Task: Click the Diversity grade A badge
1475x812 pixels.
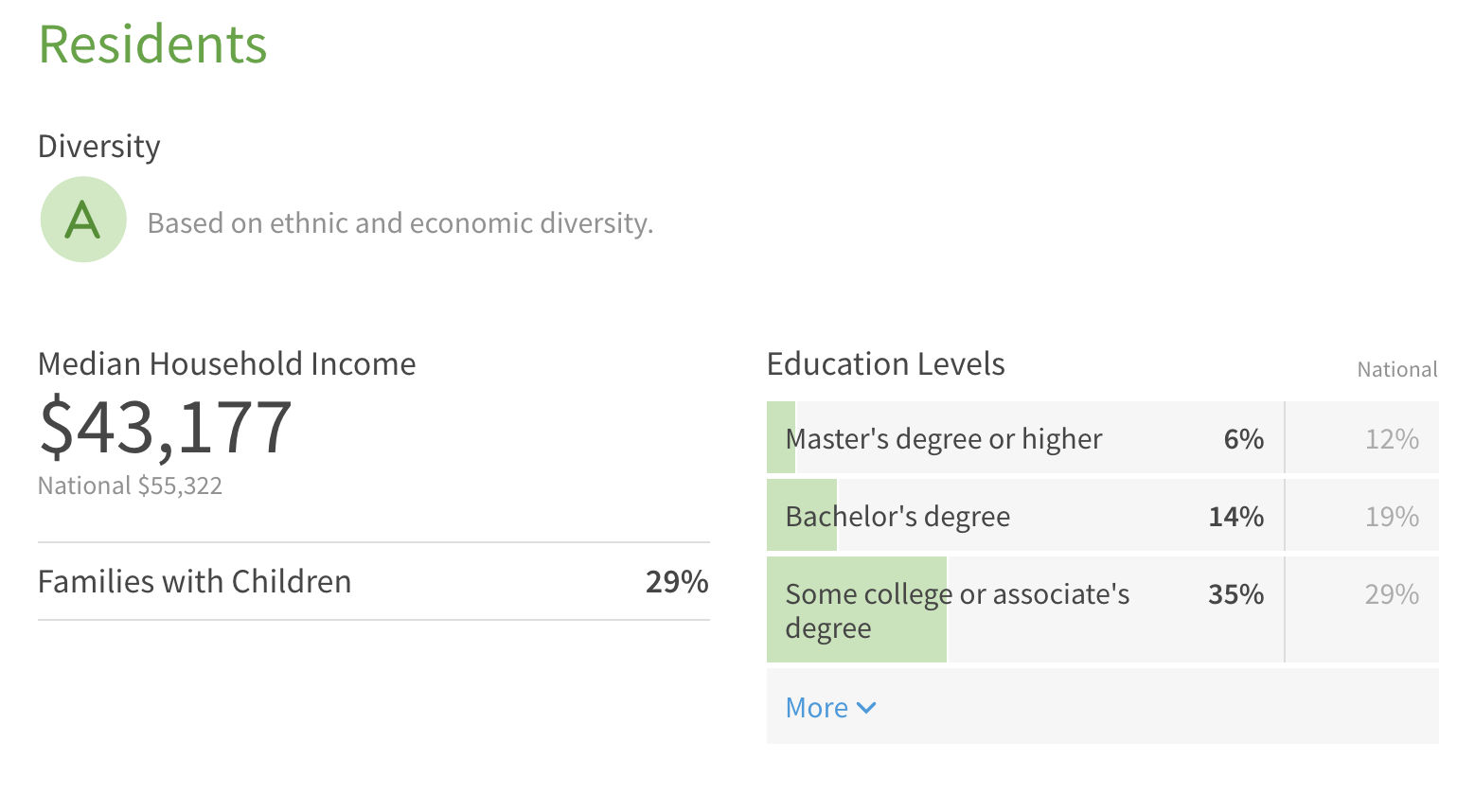Action: (83, 220)
